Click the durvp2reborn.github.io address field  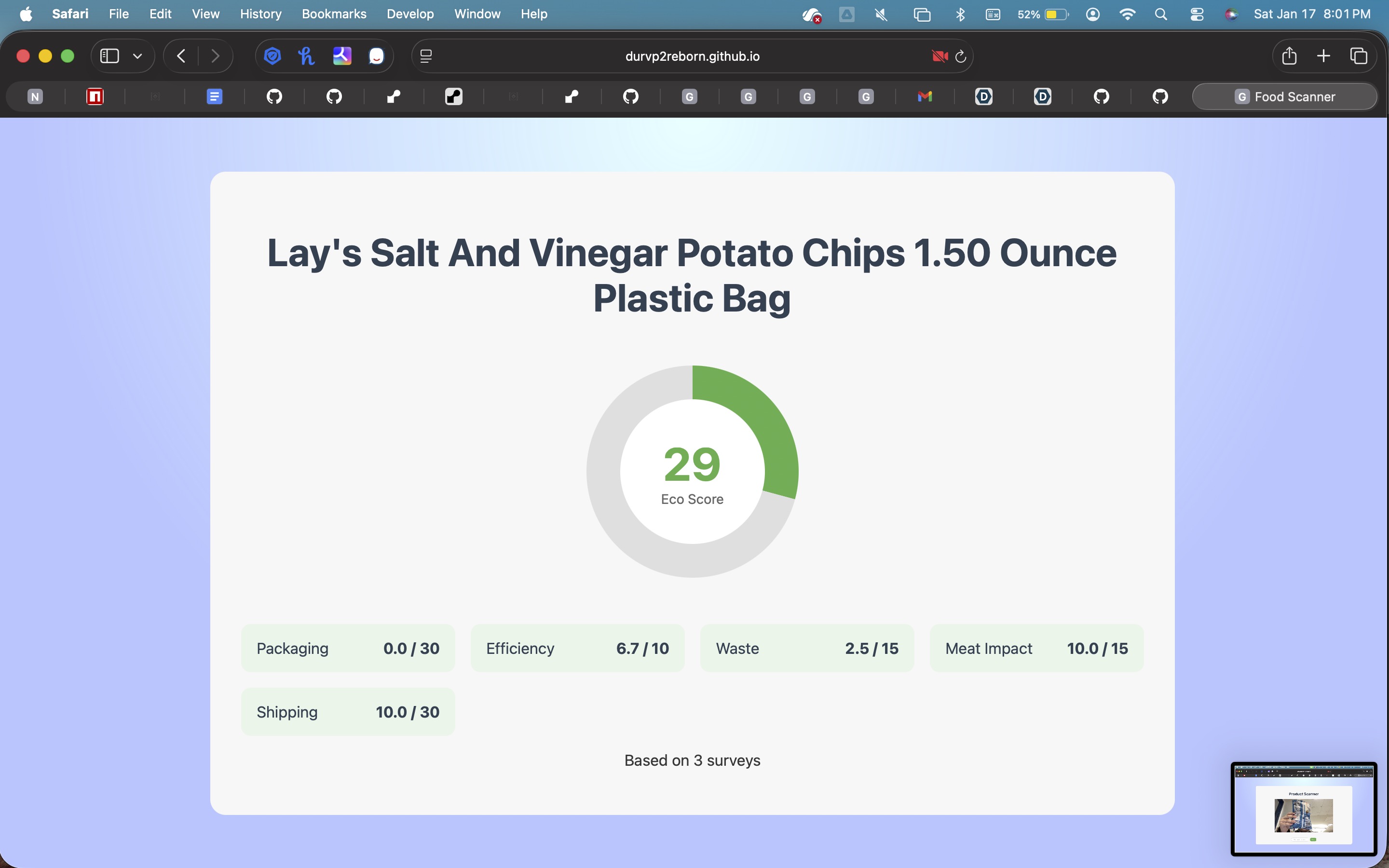(x=692, y=56)
